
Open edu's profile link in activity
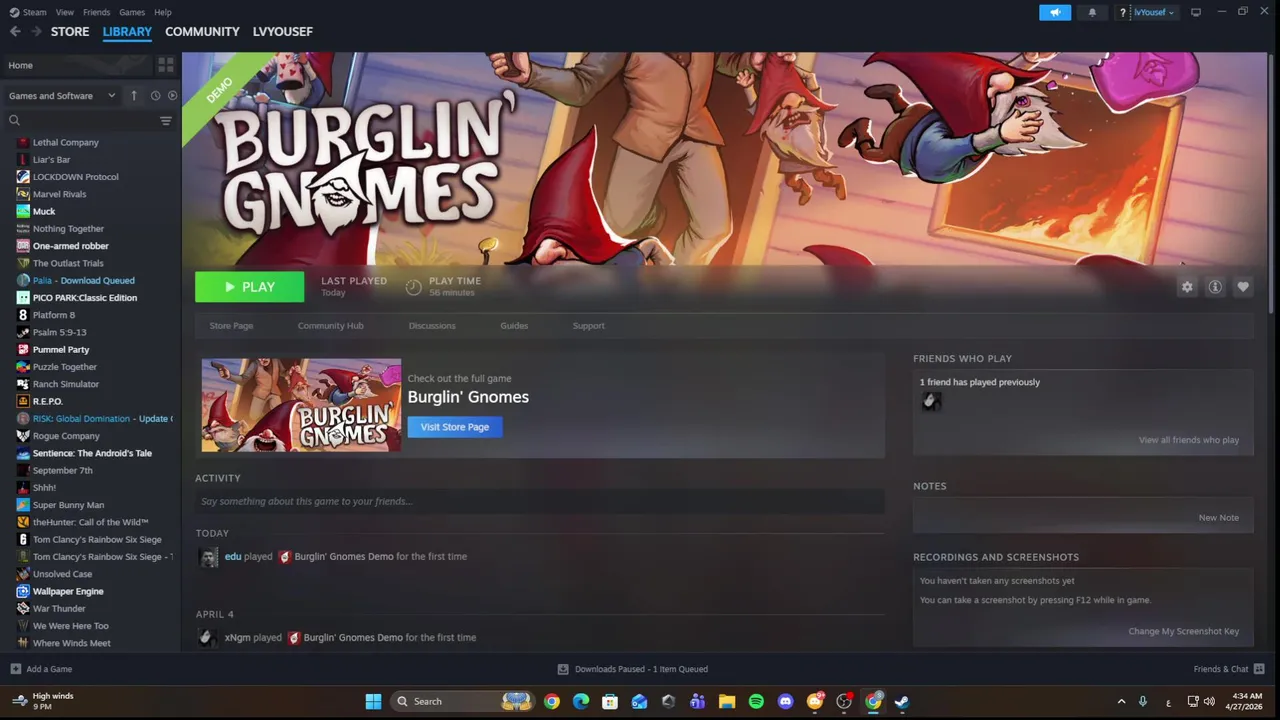coord(233,557)
